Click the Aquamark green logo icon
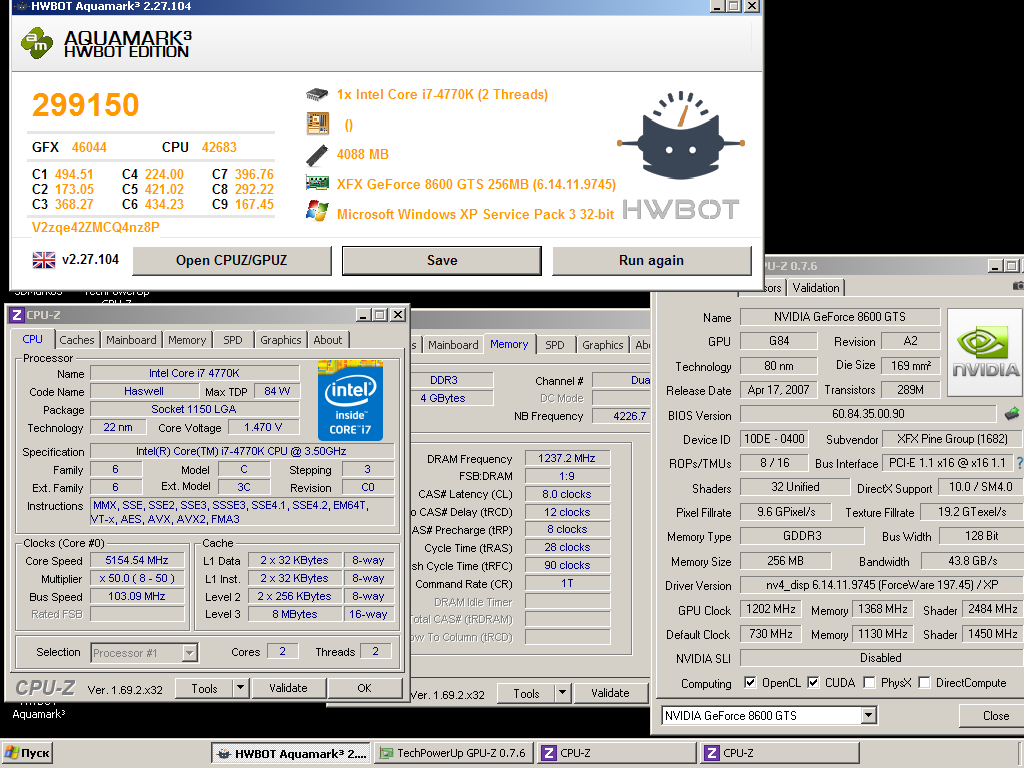 [x=37, y=43]
